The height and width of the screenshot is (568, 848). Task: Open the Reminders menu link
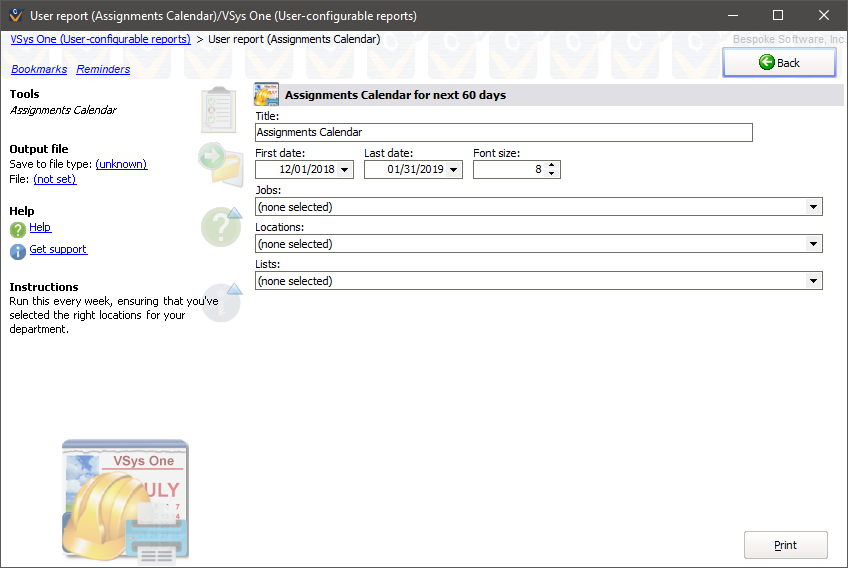103,69
